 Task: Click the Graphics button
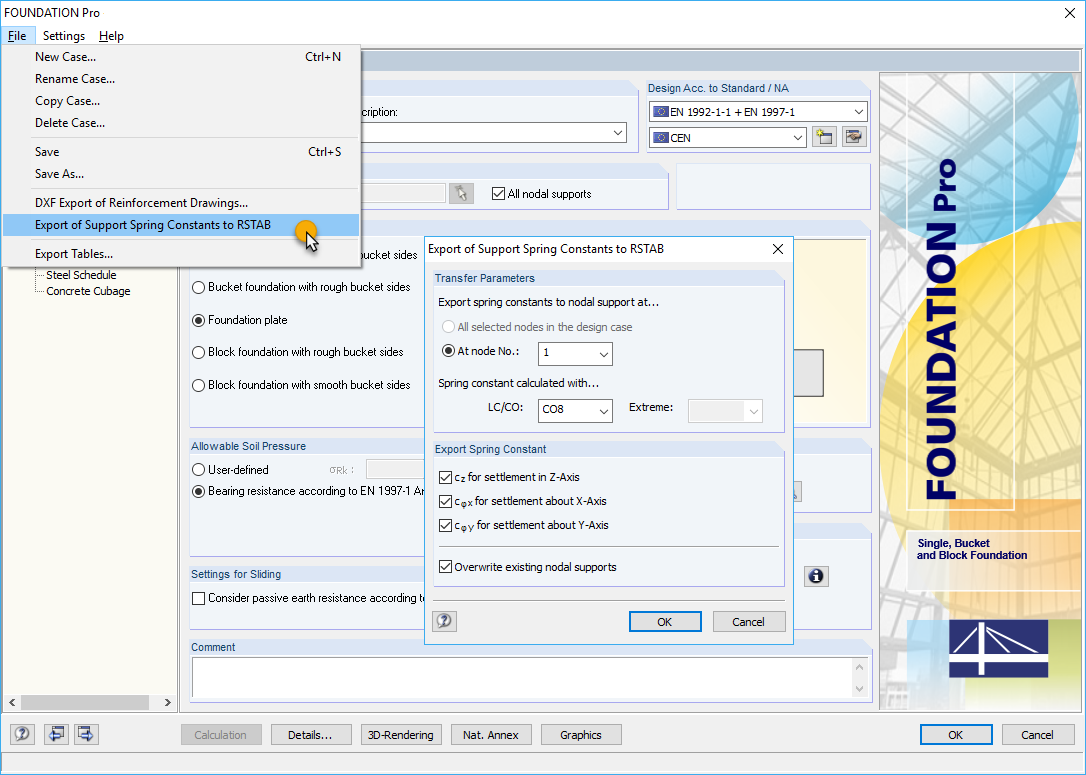(x=581, y=735)
